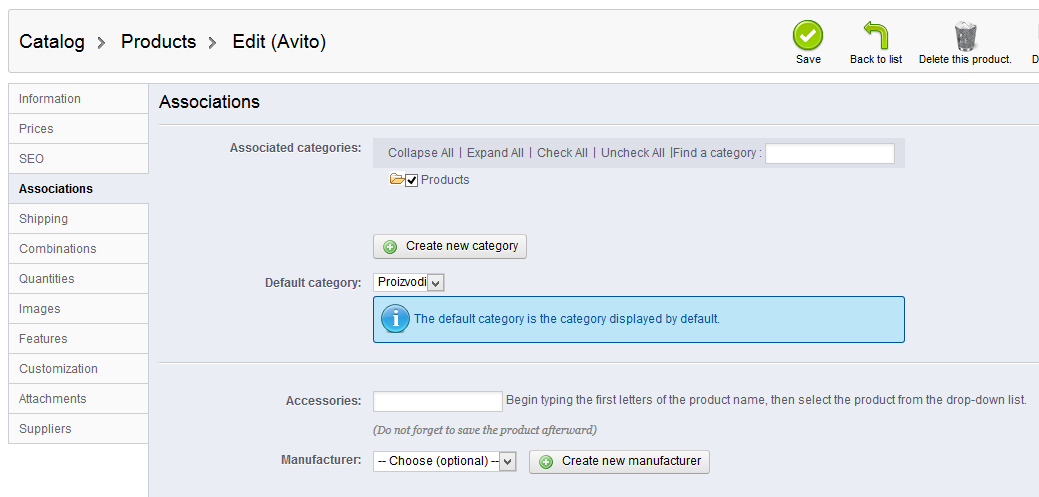Image resolution: width=1039 pixels, height=497 pixels.
Task: Click the blue info icon in default category hint
Action: coord(396,319)
